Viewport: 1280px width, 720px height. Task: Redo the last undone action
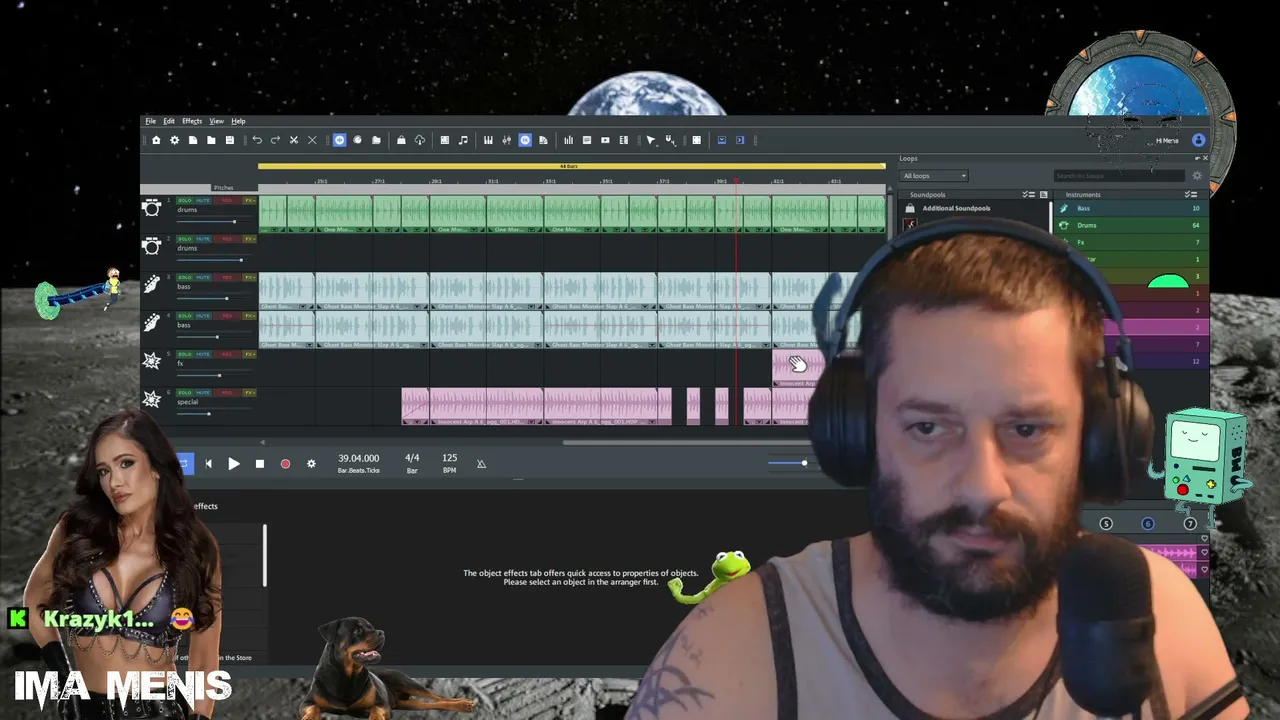click(x=275, y=140)
